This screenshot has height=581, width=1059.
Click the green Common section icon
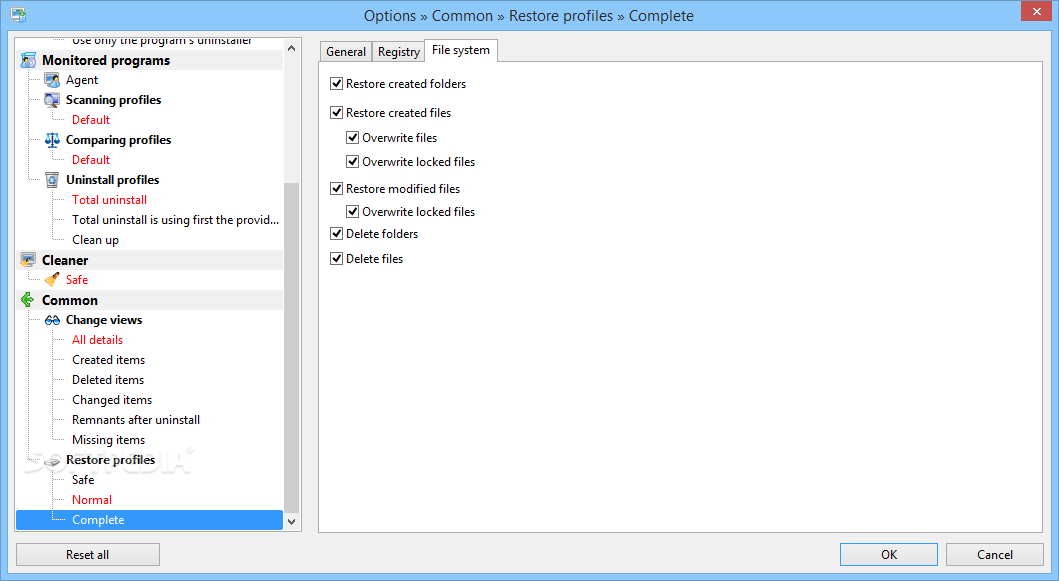28,300
